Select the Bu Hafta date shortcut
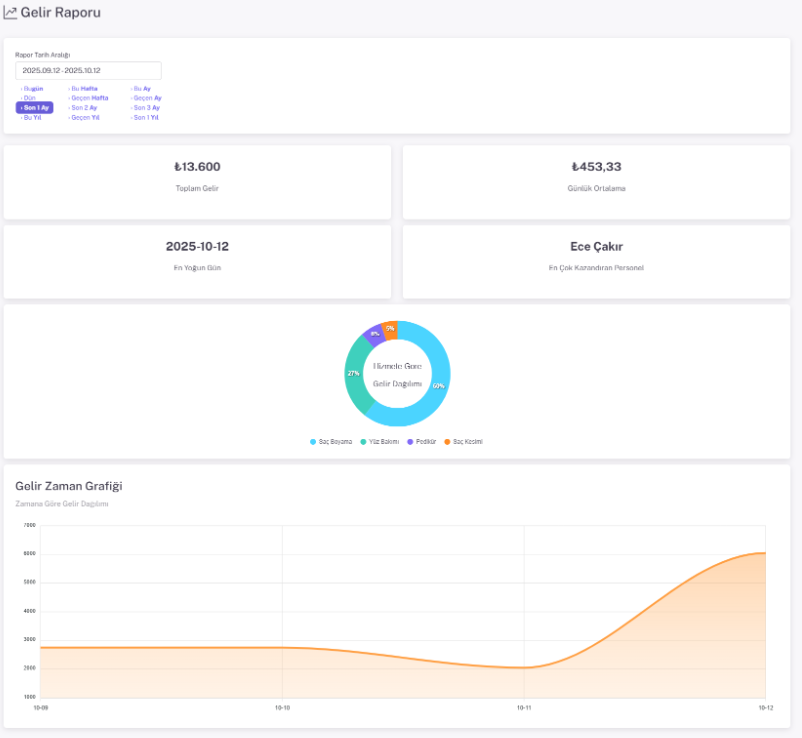Image resolution: width=802 pixels, height=738 pixels. pyautogui.click(x=83, y=89)
